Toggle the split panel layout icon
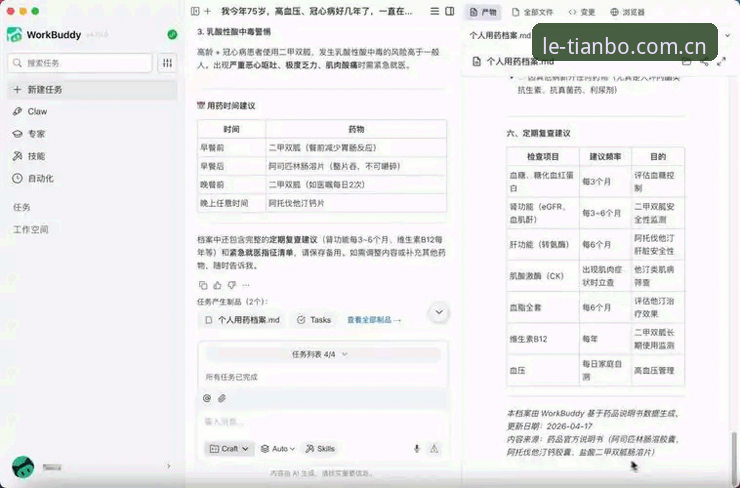The image size is (740, 488). point(450,11)
